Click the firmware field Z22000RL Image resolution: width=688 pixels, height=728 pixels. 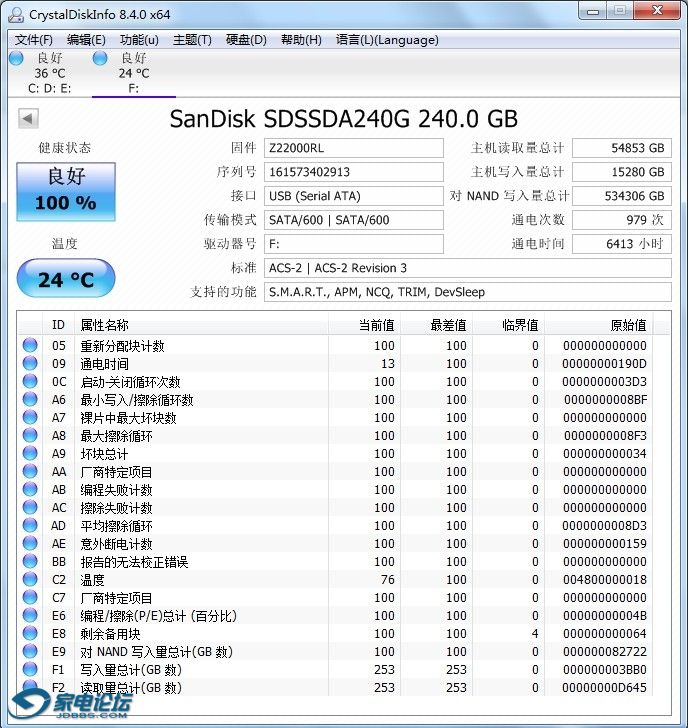pos(354,148)
